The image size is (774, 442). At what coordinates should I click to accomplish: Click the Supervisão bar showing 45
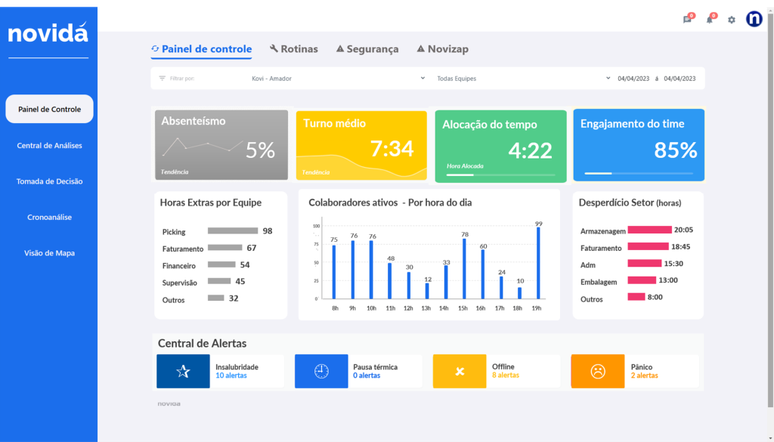pyautogui.click(x=219, y=281)
